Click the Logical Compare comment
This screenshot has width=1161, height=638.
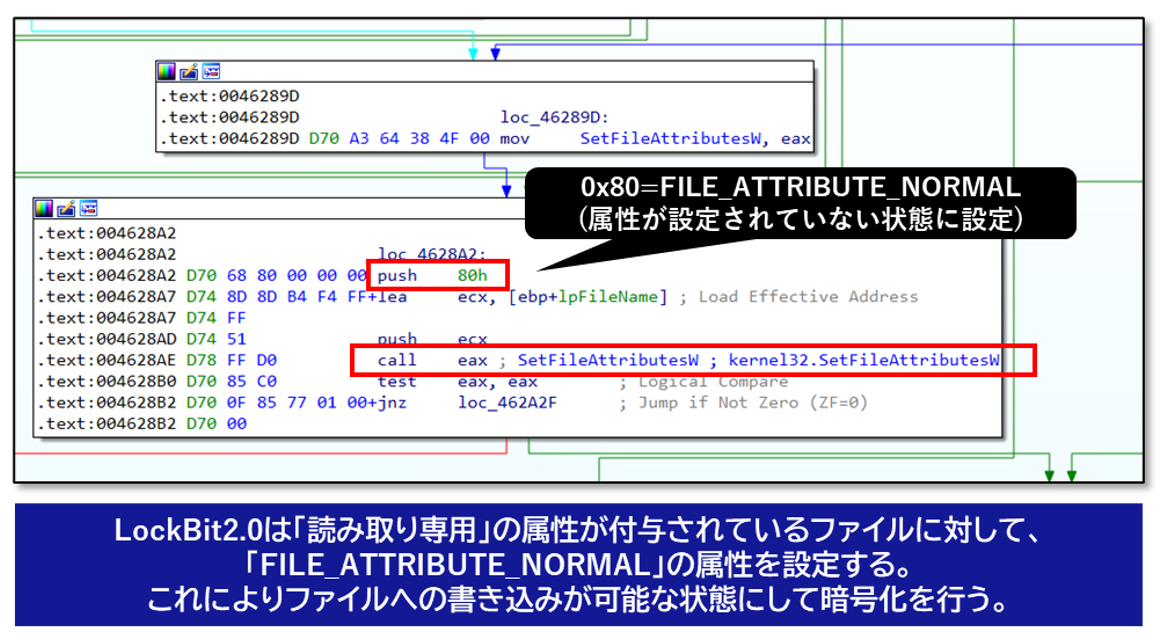click(713, 382)
